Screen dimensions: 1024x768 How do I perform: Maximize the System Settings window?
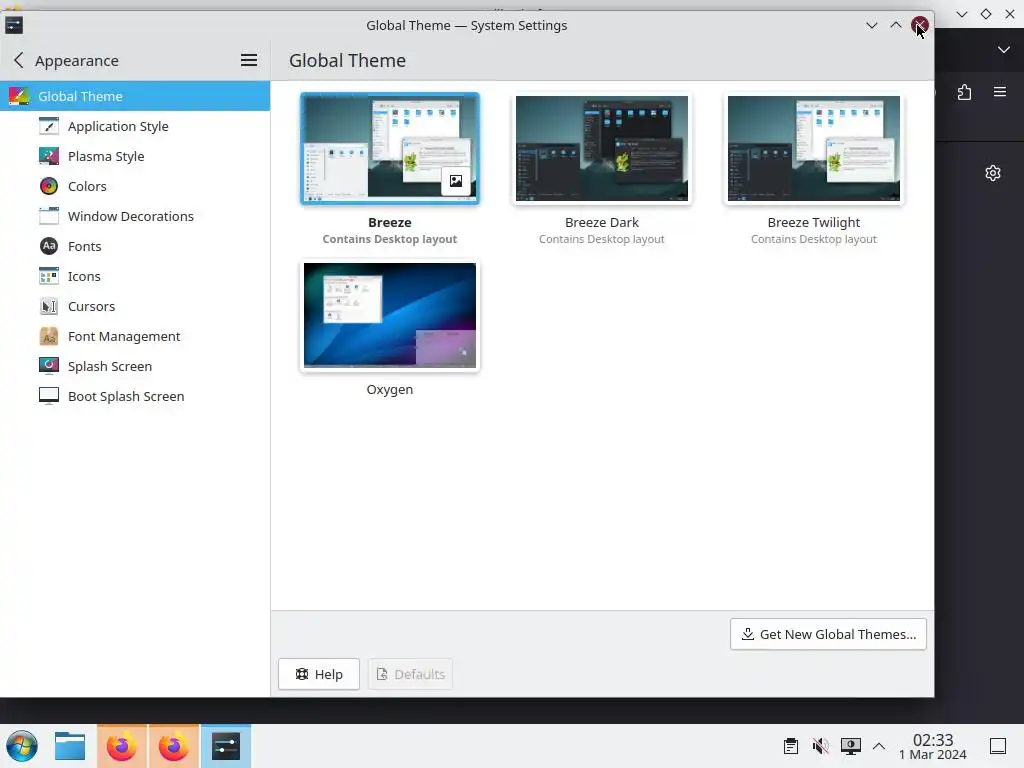pyautogui.click(x=895, y=25)
